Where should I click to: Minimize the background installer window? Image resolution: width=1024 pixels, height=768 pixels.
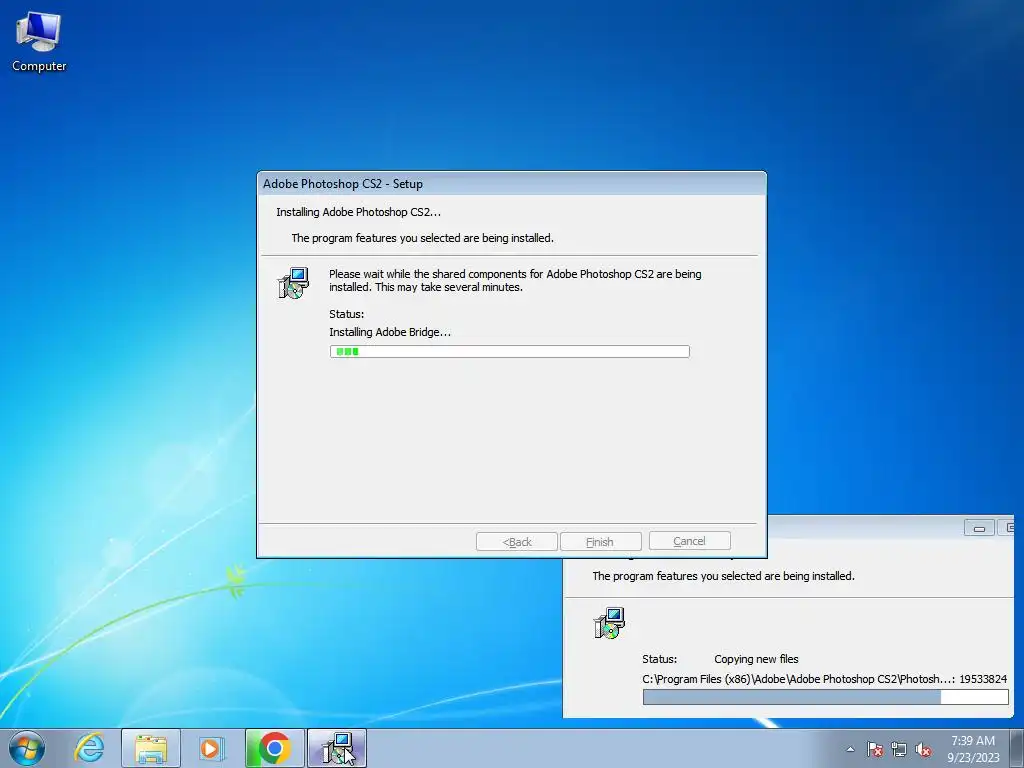pos(979,528)
